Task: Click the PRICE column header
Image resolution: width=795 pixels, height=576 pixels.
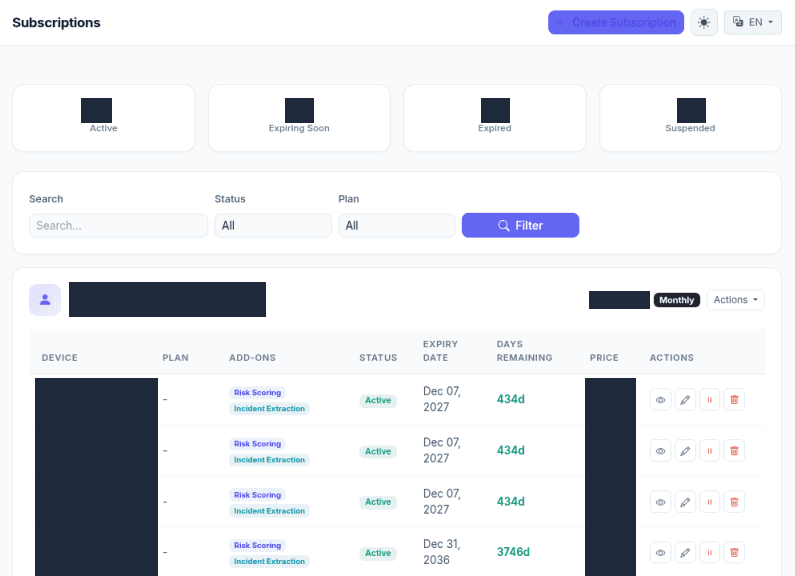Action: (604, 357)
